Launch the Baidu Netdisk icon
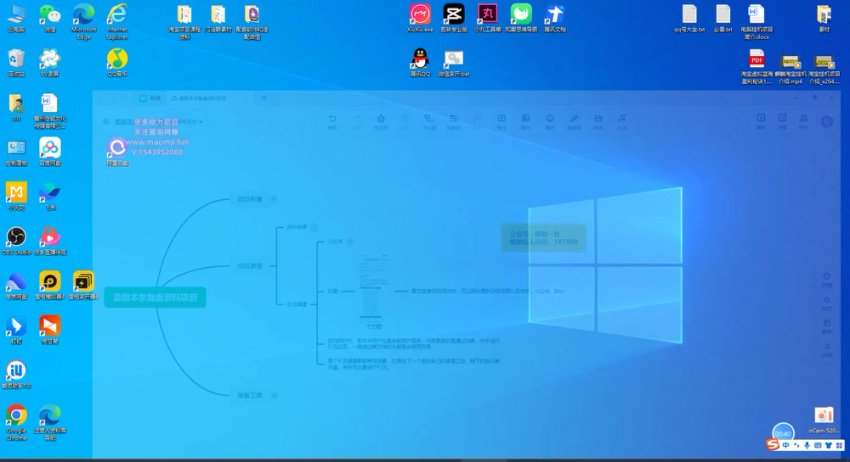 (49, 148)
